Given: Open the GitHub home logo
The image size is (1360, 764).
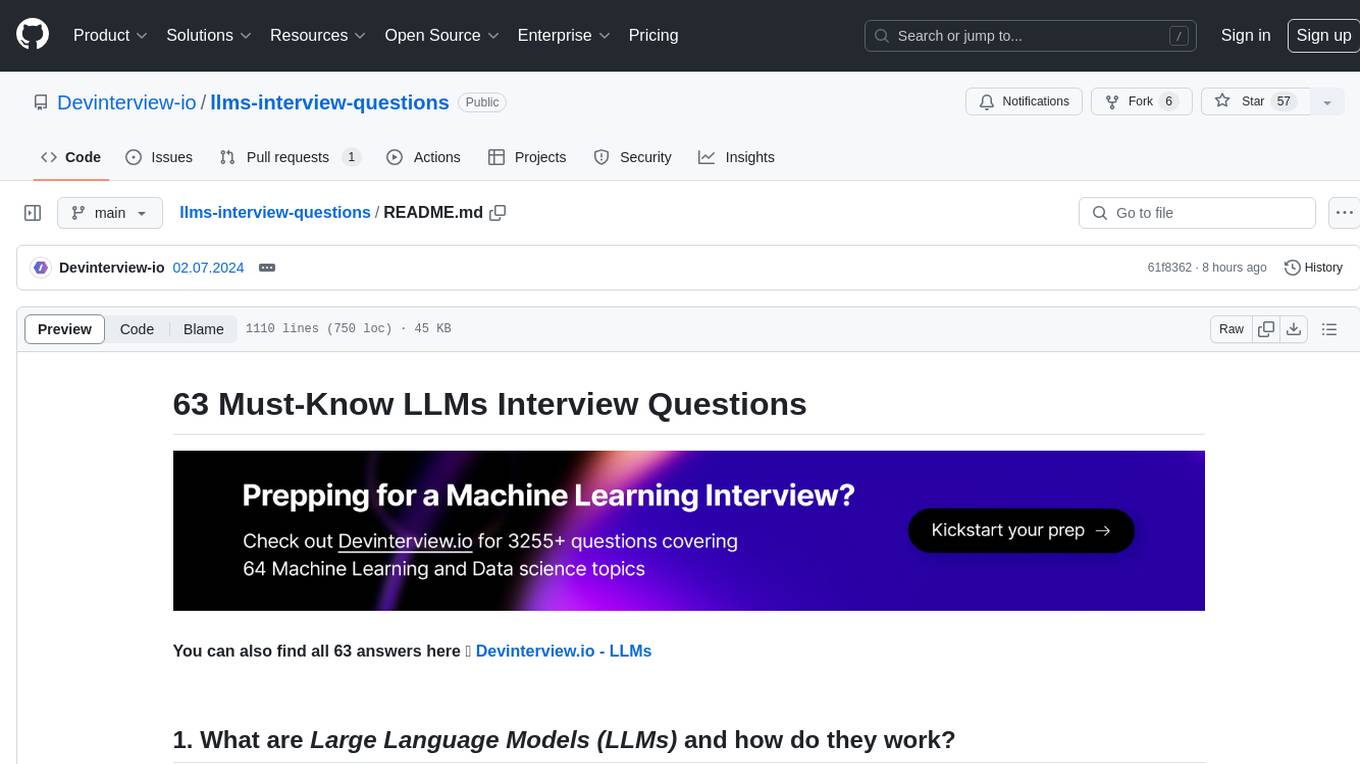Looking at the screenshot, I should pos(32,35).
